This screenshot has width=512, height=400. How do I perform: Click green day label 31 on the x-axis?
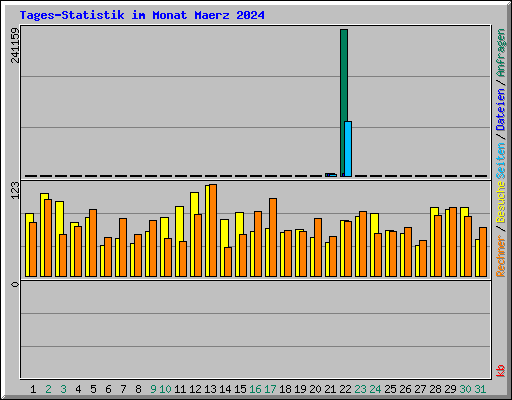480,389
